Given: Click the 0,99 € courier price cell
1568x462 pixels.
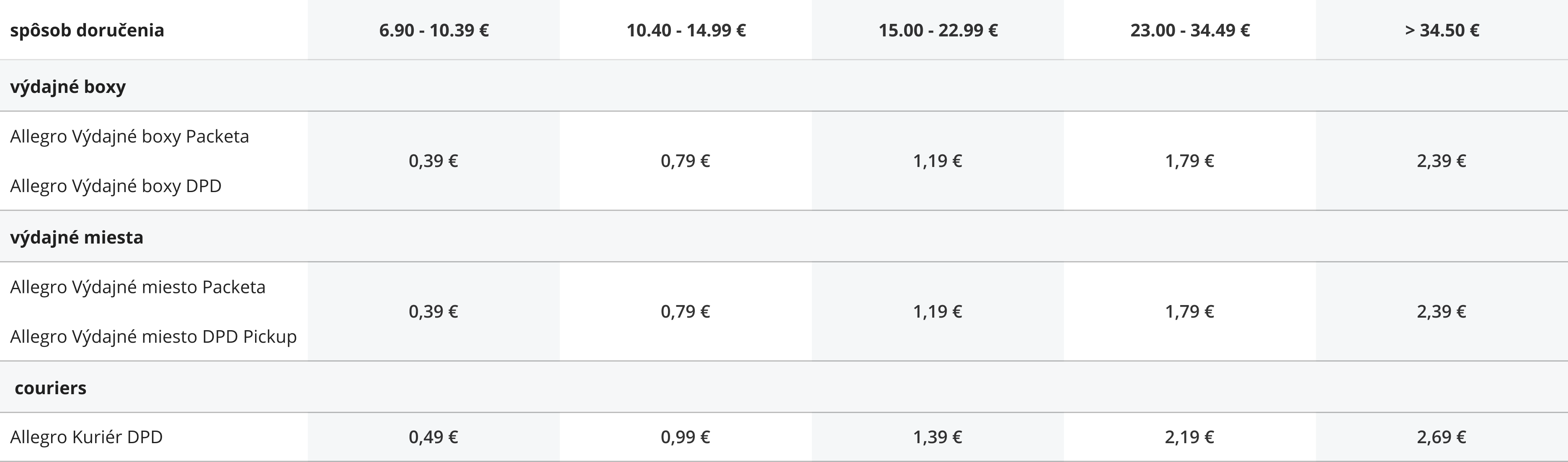Looking at the screenshot, I should coord(686,437).
